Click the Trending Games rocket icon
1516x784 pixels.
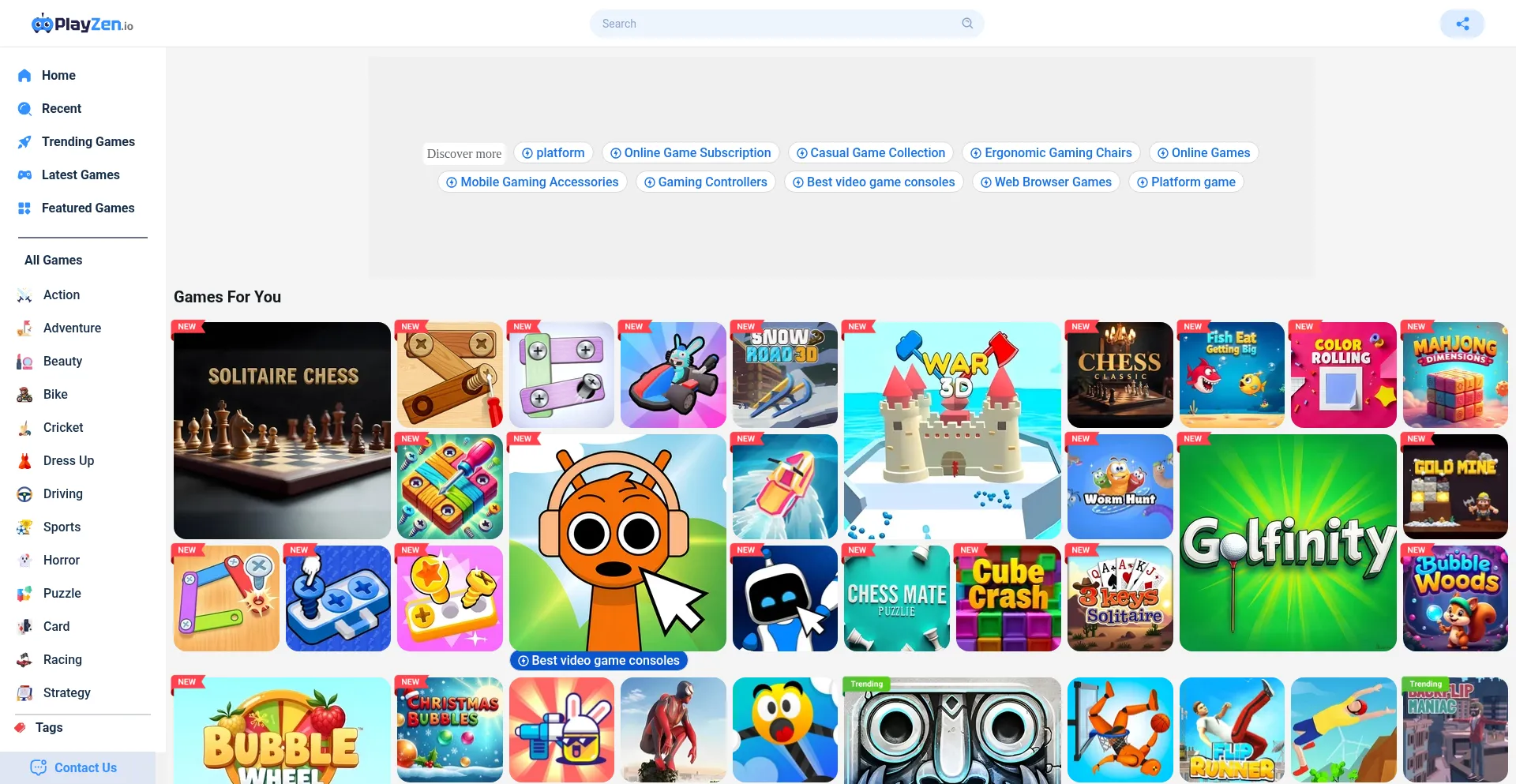[x=24, y=142]
